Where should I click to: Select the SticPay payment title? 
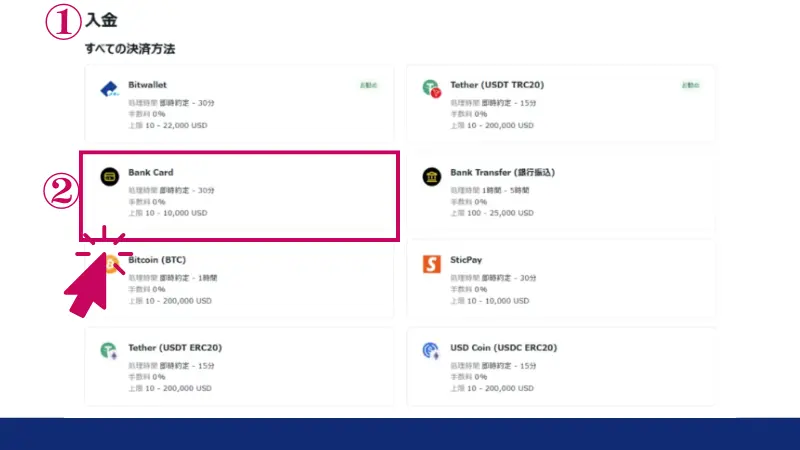(466, 259)
